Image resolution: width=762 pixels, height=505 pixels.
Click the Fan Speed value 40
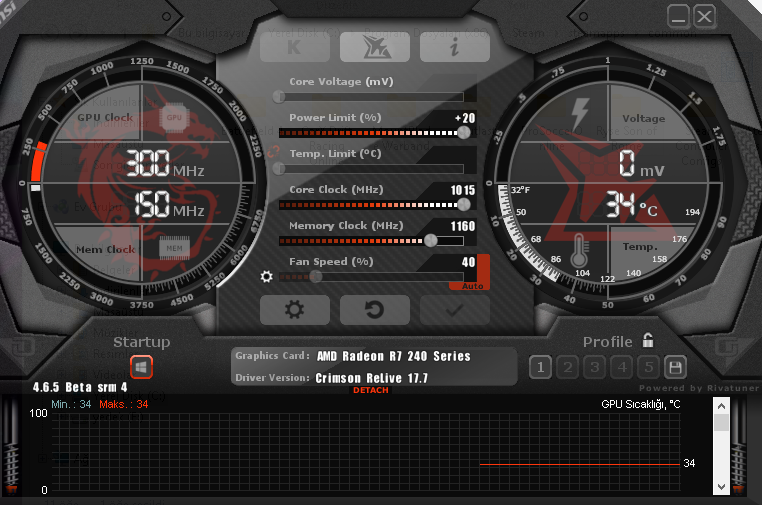pos(468,262)
